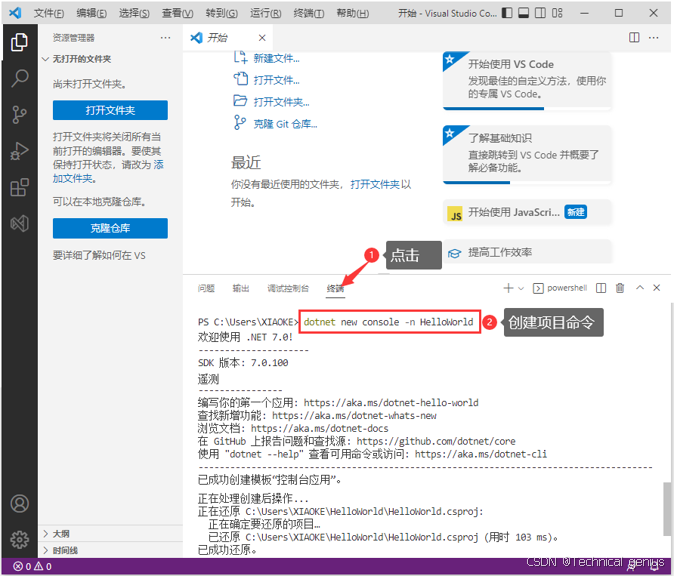Split the editor to the right
The width and height of the screenshot is (674, 576).
pyautogui.click(x=634, y=37)
